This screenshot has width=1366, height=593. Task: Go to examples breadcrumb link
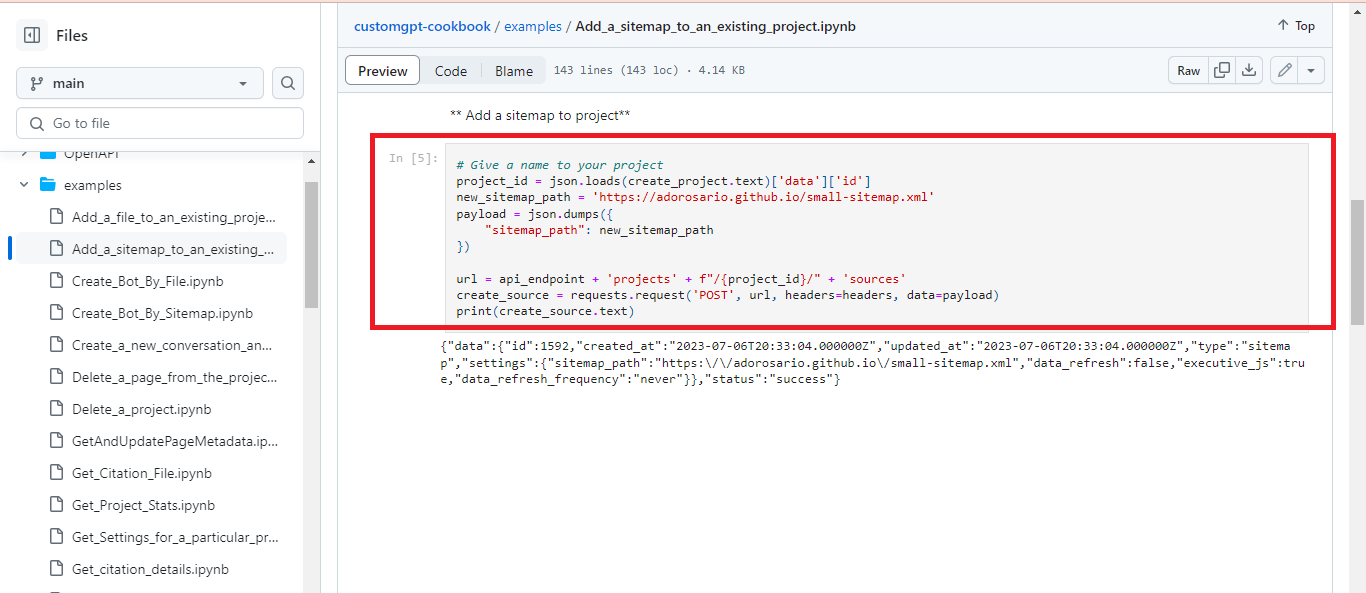[x=533, y=26]
